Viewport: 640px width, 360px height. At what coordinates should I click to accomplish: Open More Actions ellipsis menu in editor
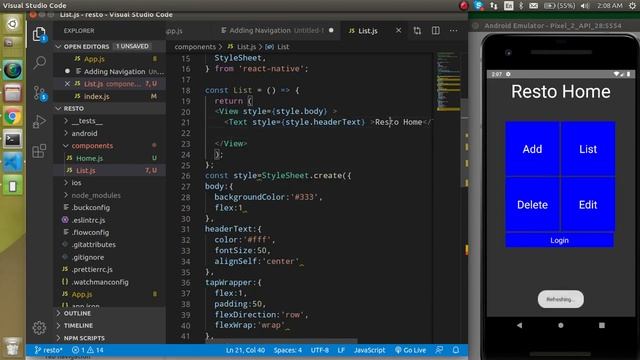pos(453,31)
